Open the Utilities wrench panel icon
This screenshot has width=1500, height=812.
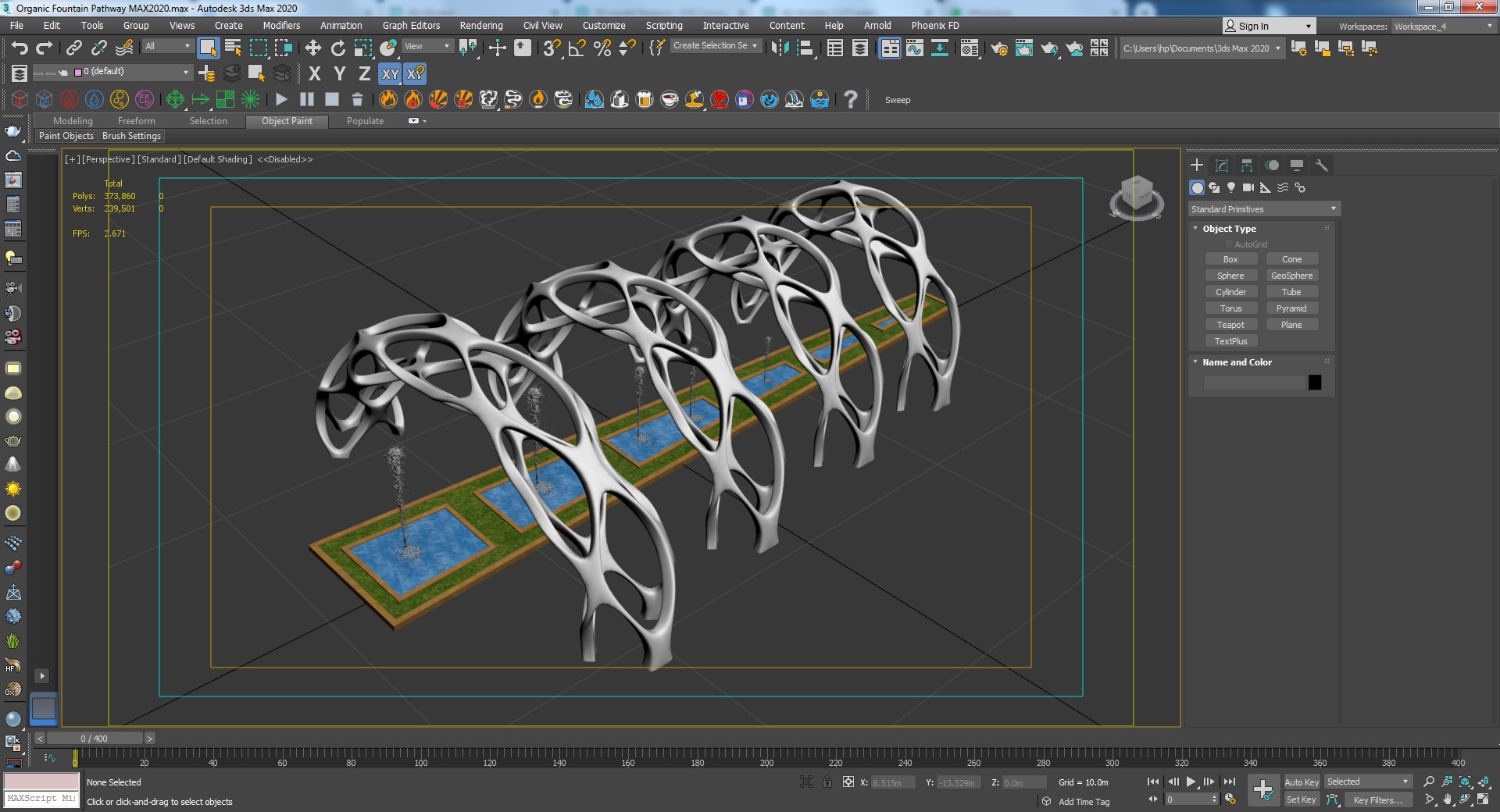coord(1322,166)
